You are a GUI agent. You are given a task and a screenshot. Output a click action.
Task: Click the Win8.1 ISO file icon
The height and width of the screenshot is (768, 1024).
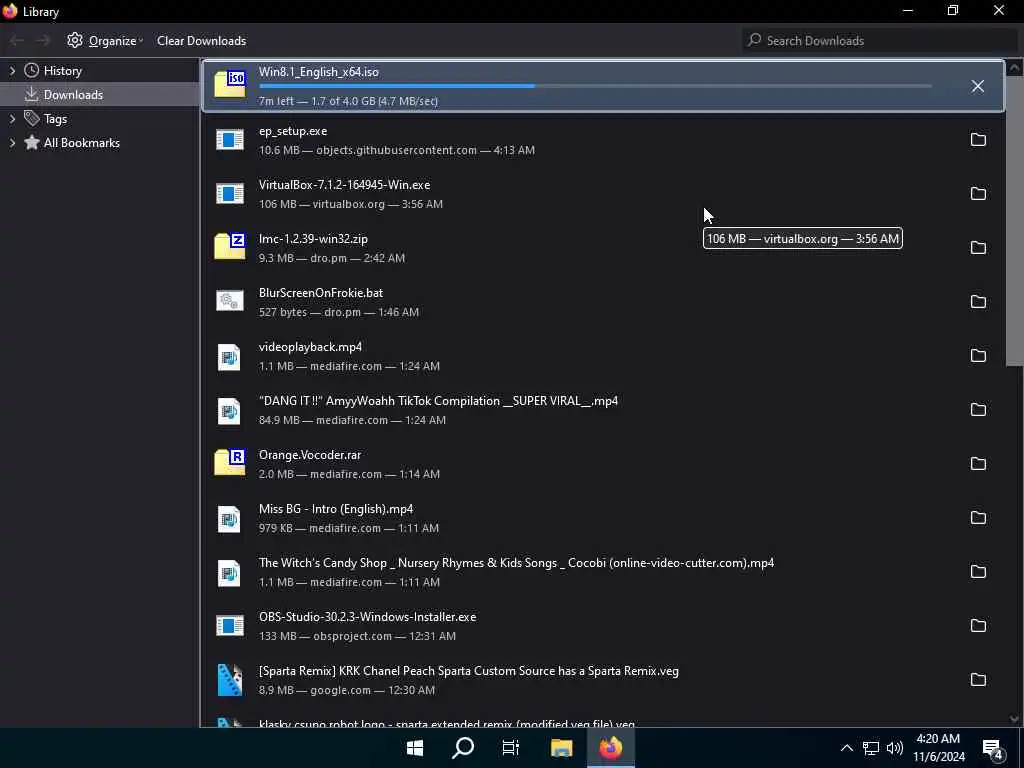(230, 85)
